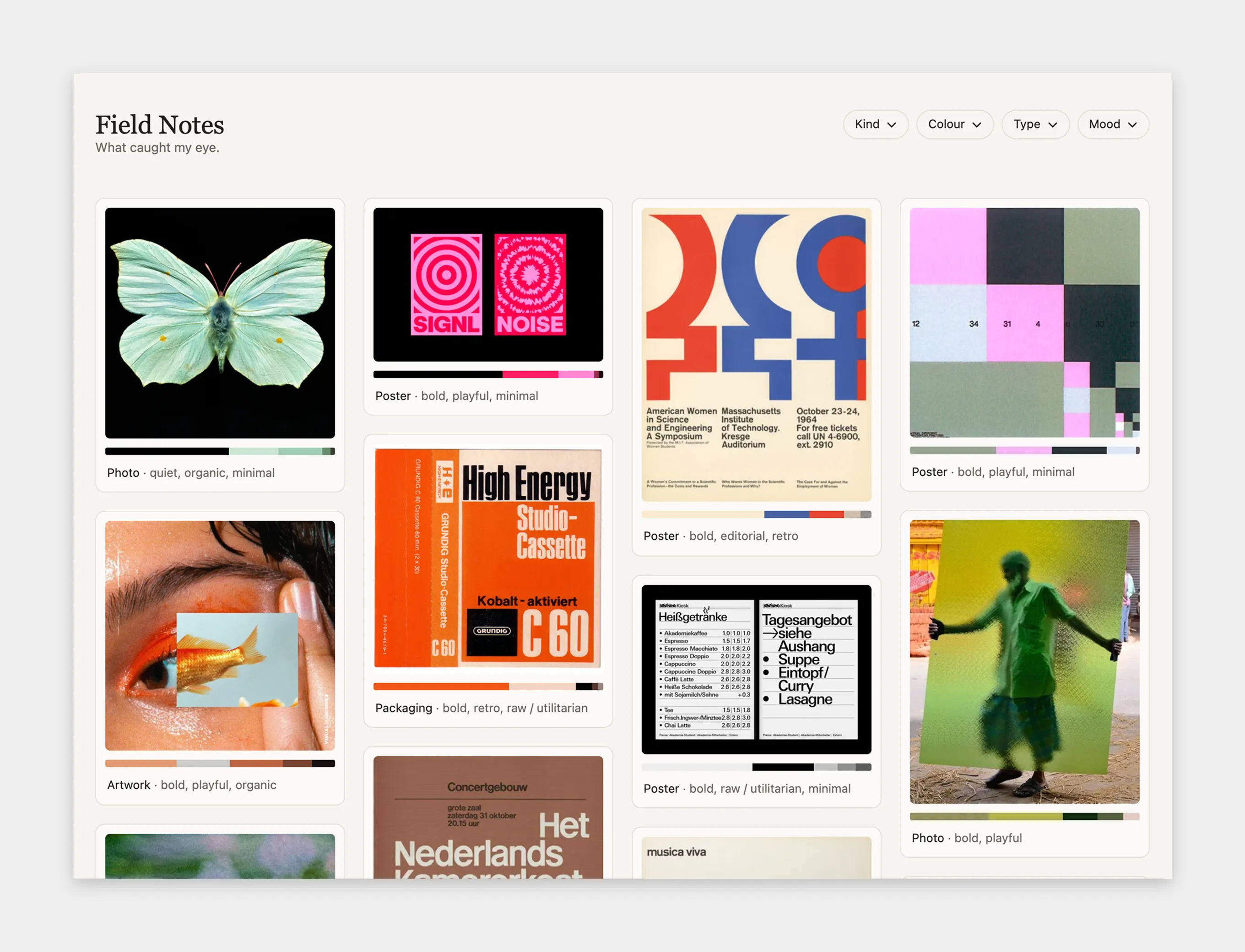
Task: Click the butterfly photo colour palette bar
Action: point(220,451)
